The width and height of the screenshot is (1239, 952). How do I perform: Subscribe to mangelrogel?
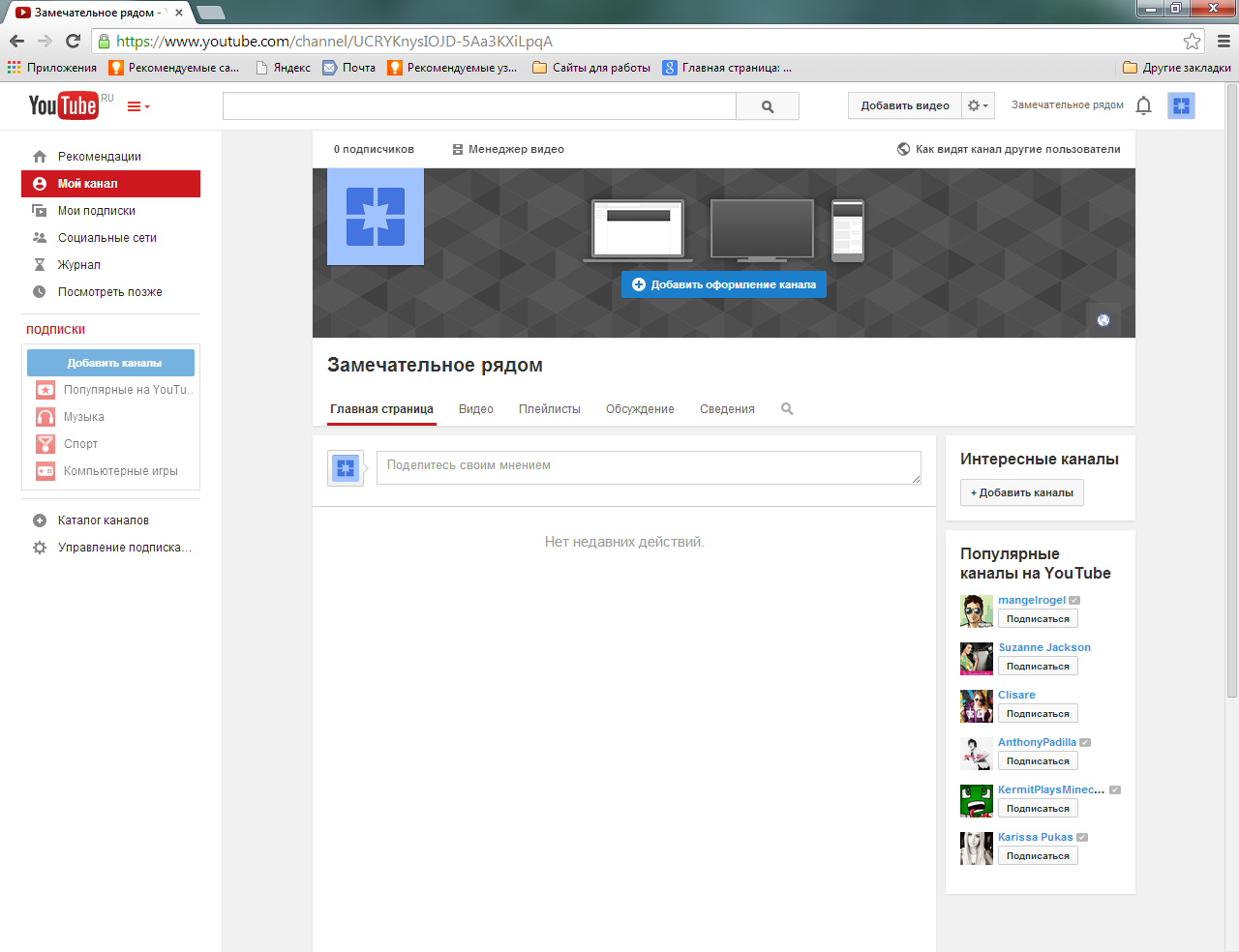pos(1038,619)
